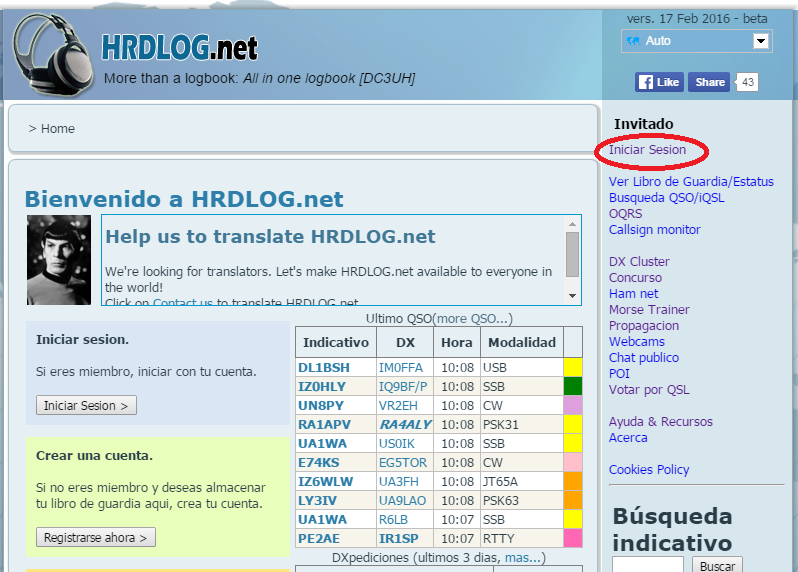Screen dimensions: 798x572
Task: Click the Home breadcrumb link
Action: click(58, 129)
